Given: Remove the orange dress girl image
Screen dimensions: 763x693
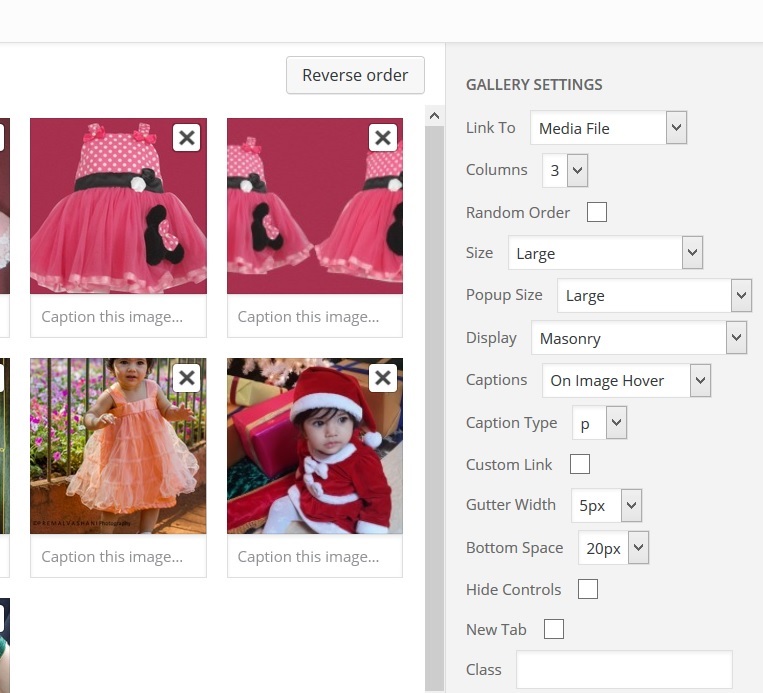Looking at the screenshot, I should [187, 378].
